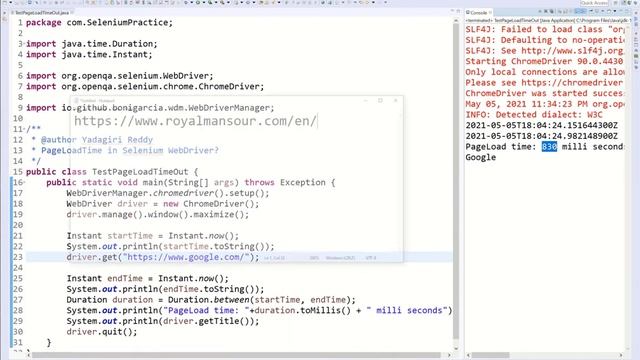Click the 'Google' output line in Console
This screenshot has height=360, width=640.
pyautogui.click(x=481, y=158)
